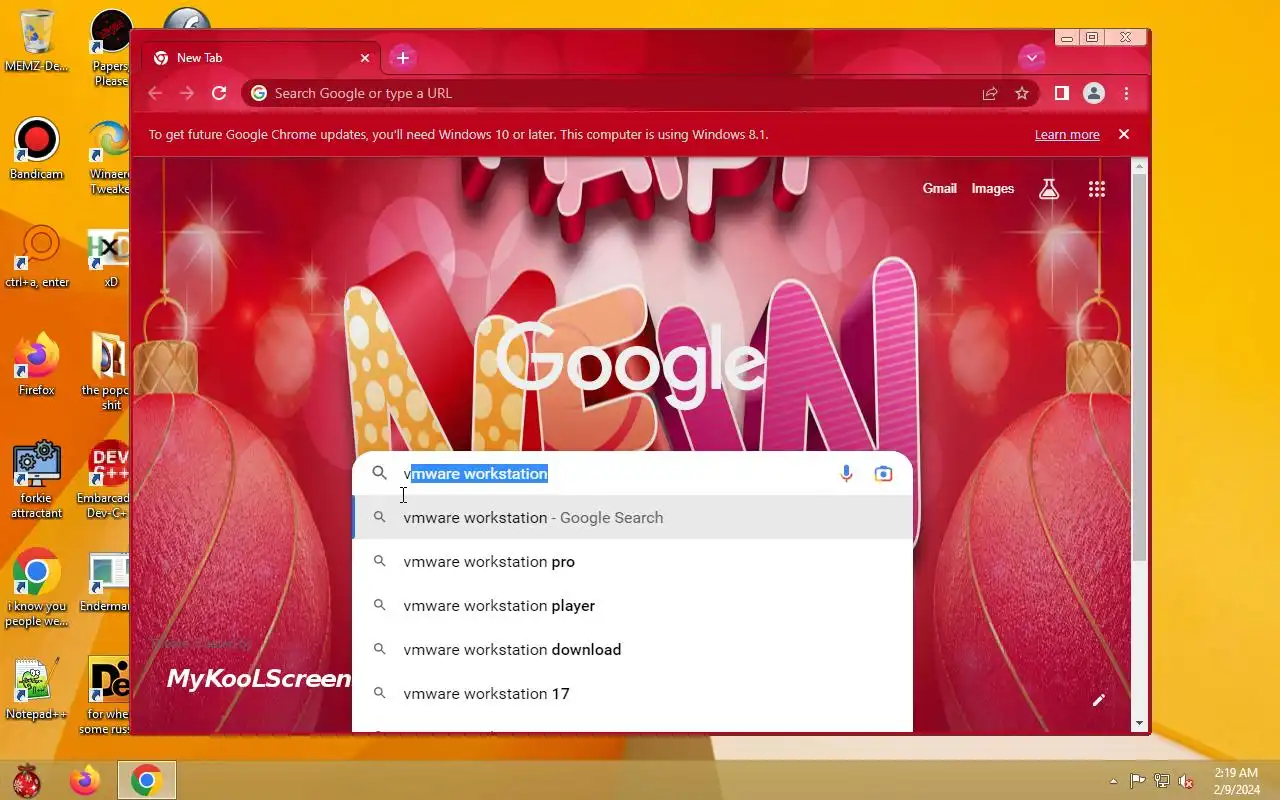Open Recycle Bin on desktop
The width and height of the screenshot is (1280, 800).
[37, 41]
